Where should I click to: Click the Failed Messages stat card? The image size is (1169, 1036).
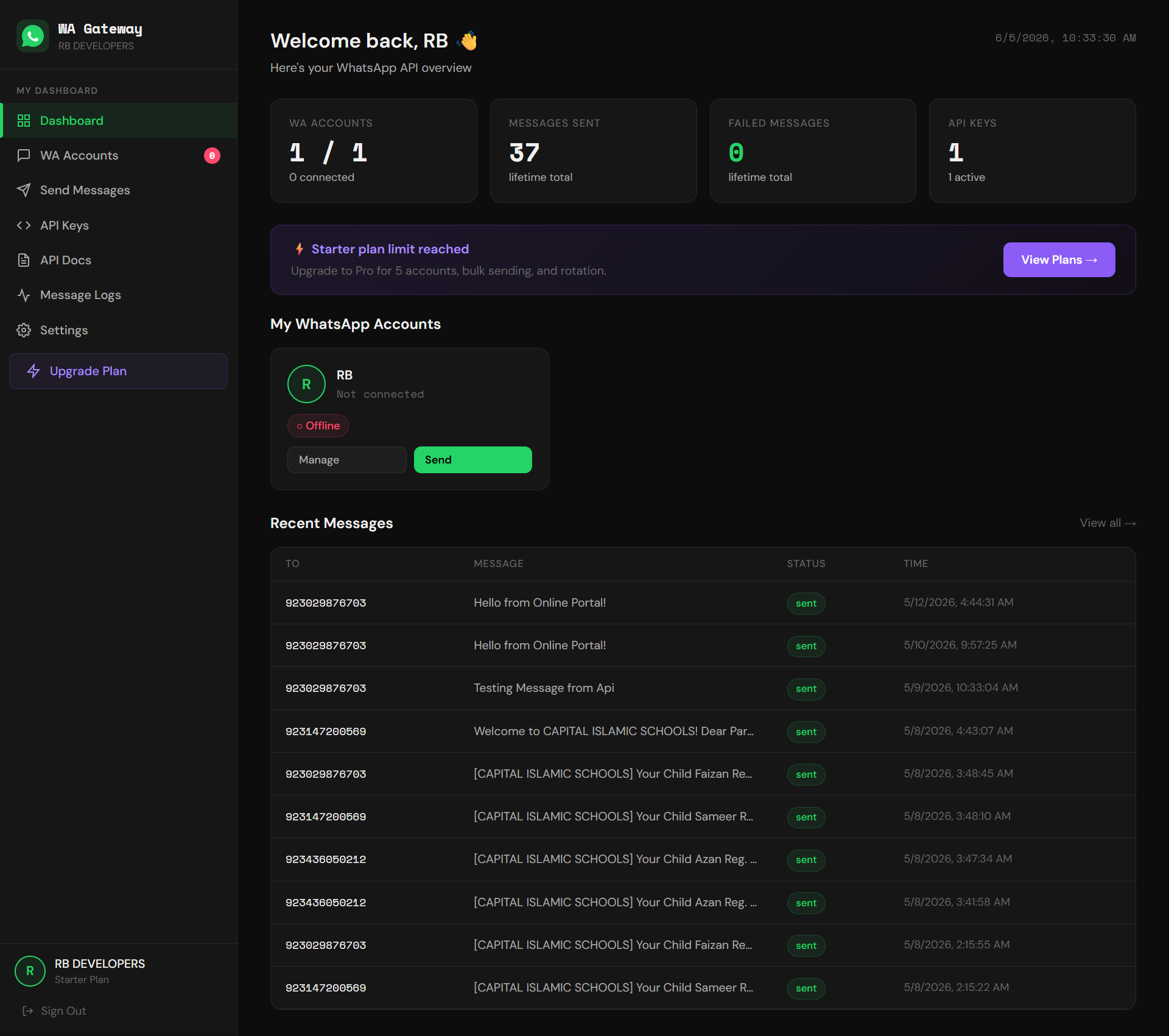813,150
